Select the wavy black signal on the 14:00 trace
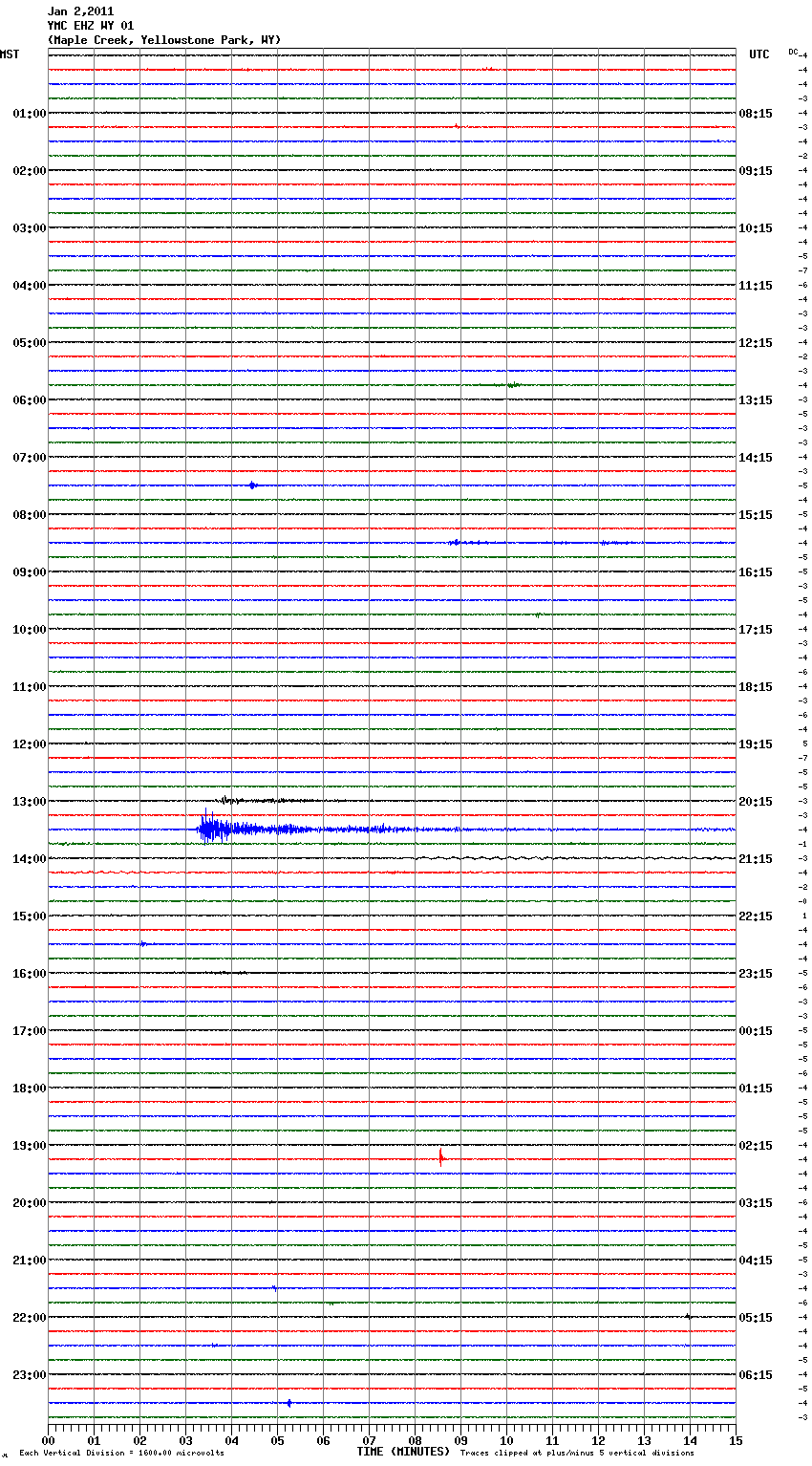Image resolution: width=812 pixels, height=1466 pixels. click(573, 858)
